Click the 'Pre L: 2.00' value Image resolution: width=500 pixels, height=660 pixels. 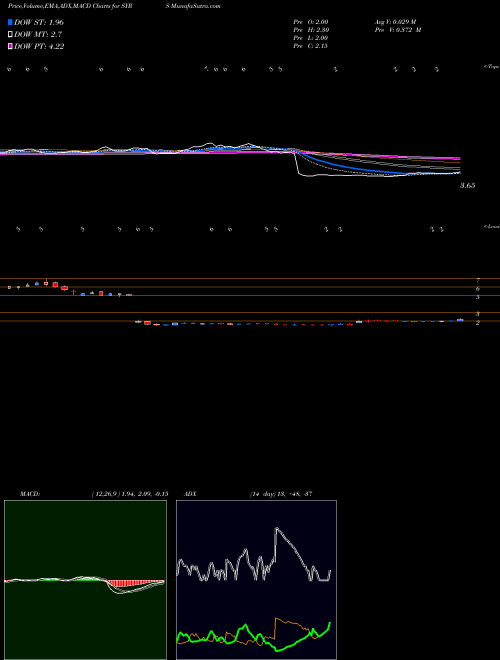[x=311, y=38]
